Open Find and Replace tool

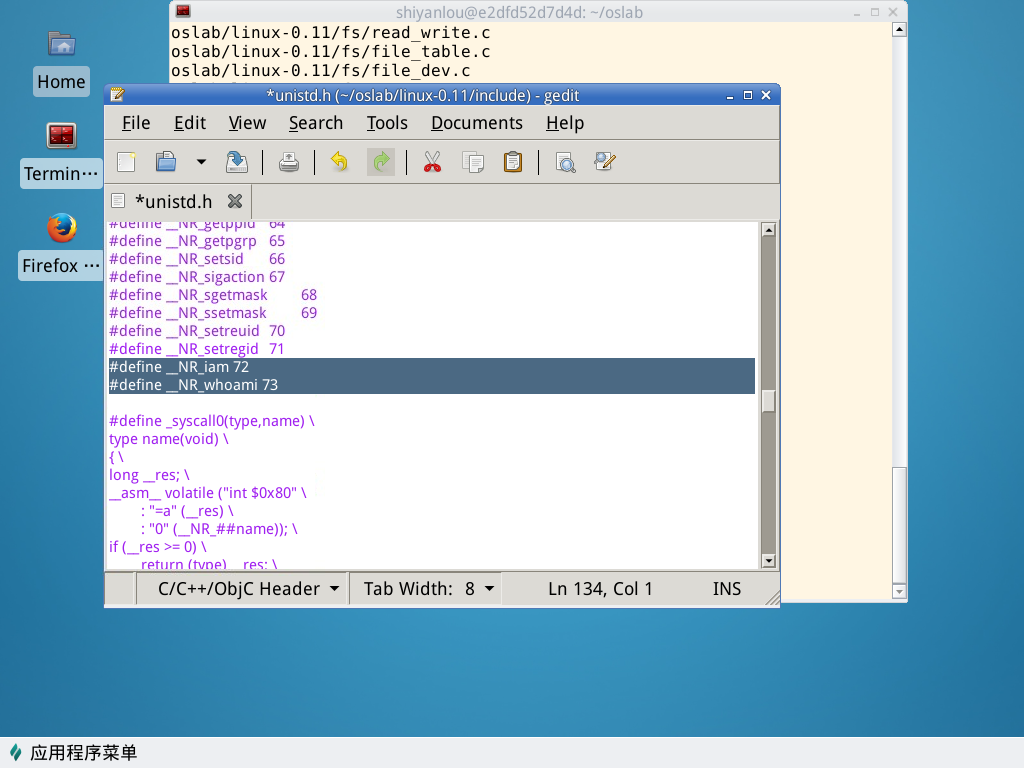pos(605,162)
